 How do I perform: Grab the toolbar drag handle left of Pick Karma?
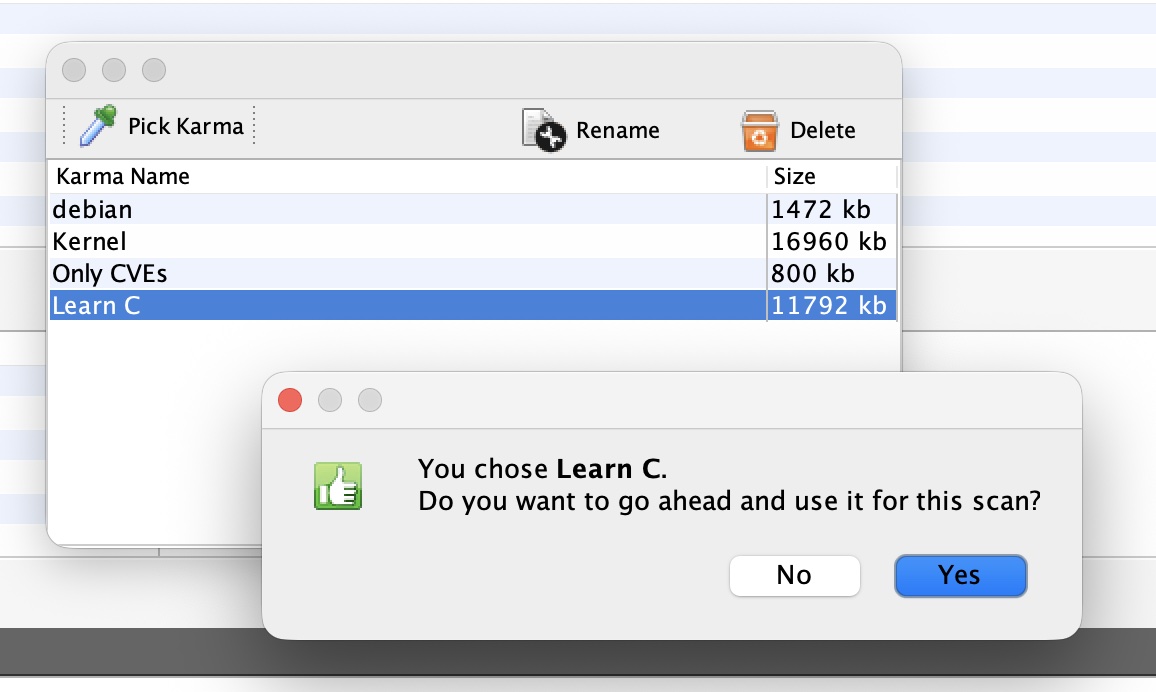tap(65, 126)
